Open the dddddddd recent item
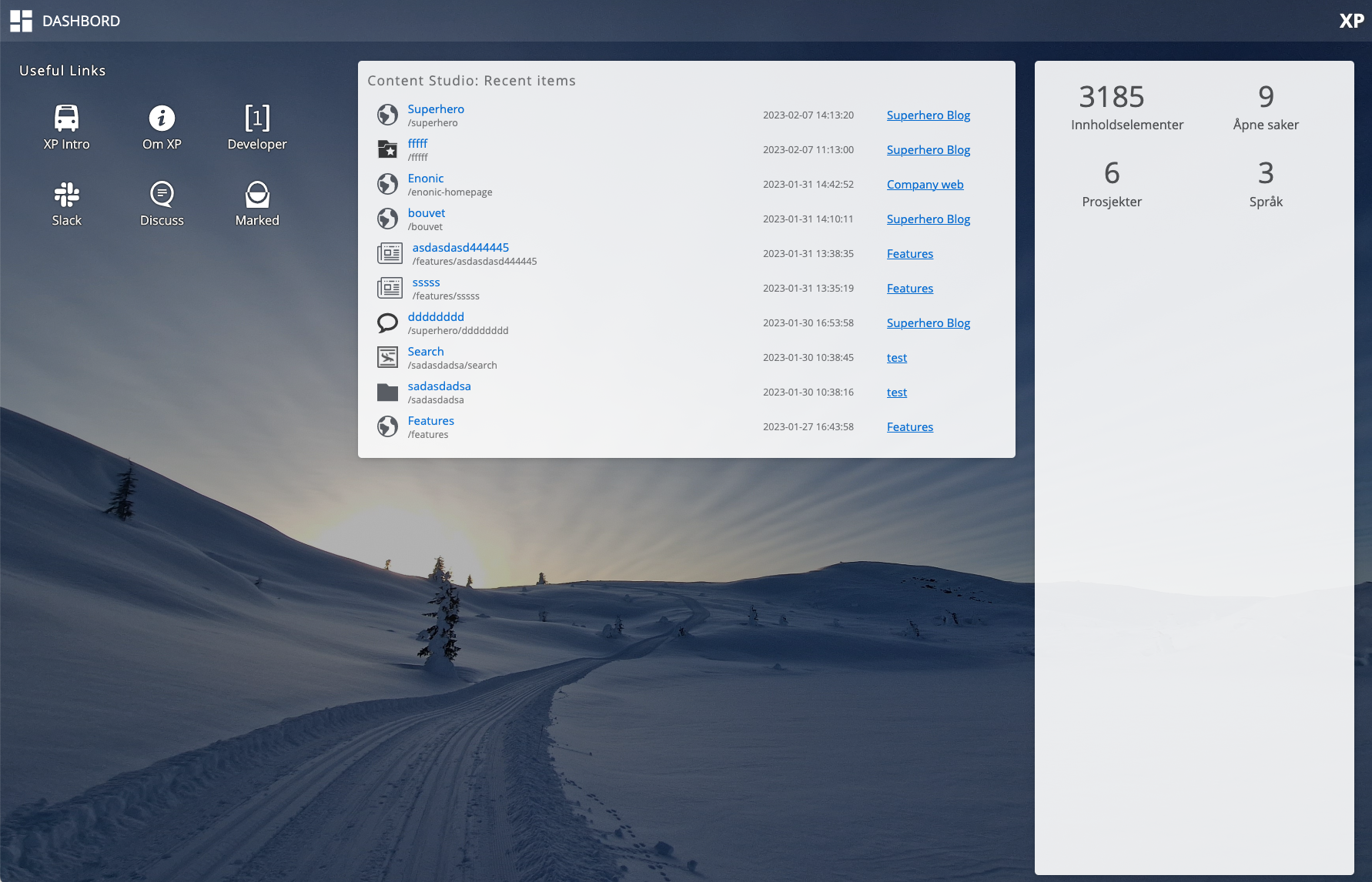The width and height of the screenshot is (1372, 882). [x=436, y=316]
